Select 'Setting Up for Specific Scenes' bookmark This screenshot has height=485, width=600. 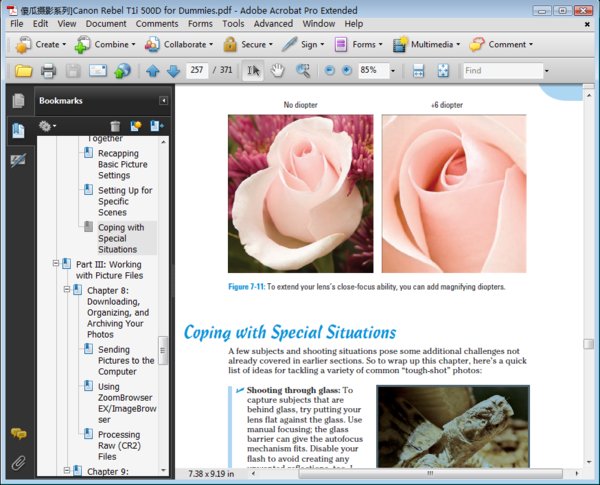point(125,201)
